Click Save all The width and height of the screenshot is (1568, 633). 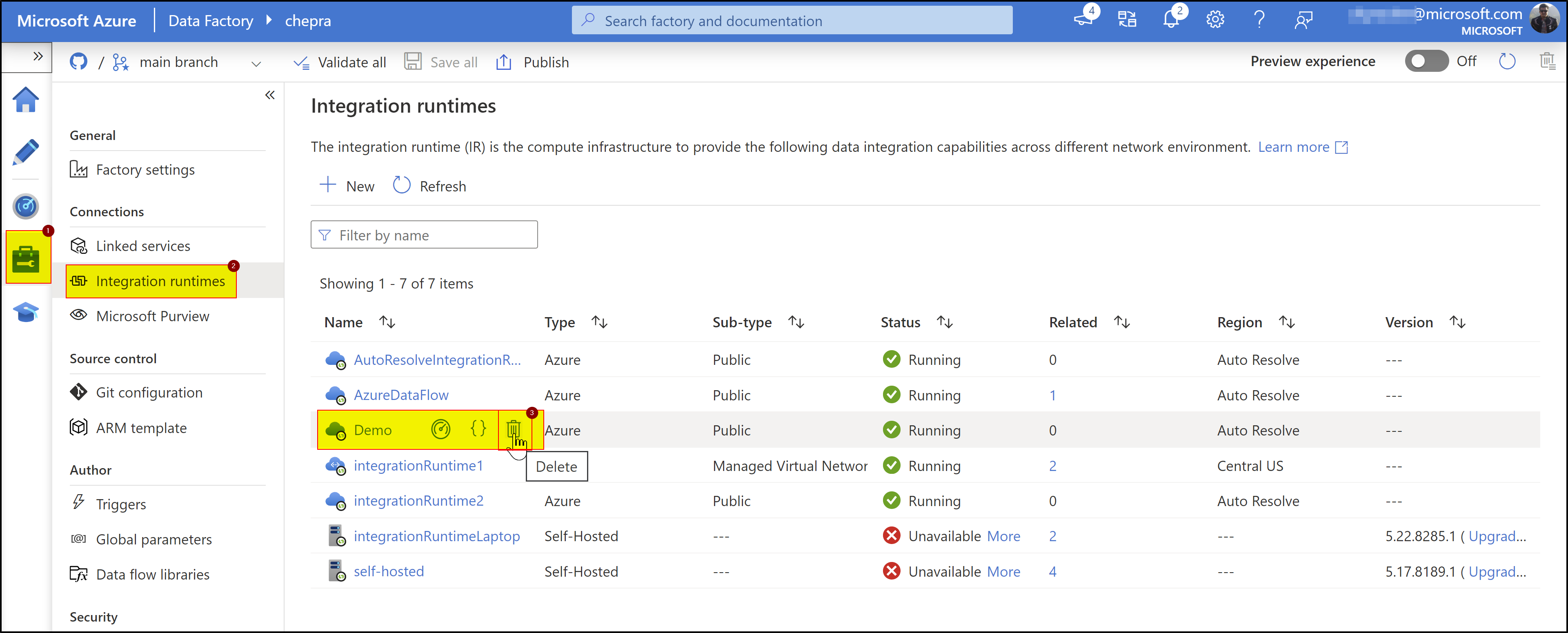tap(441, 62)
